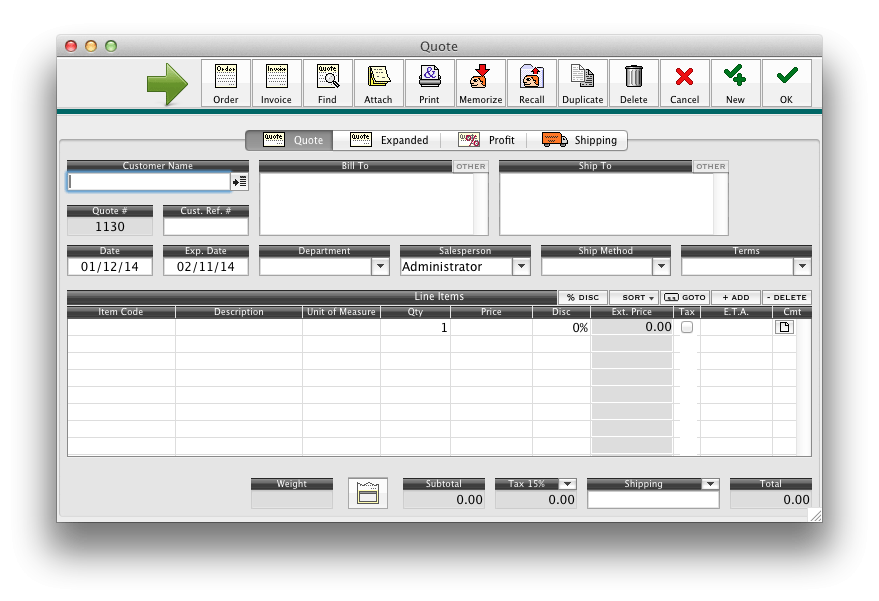Image resolution: width=879 pixels, height=601 pixels.
Task: Click the E.T.A. cell in first row
Action: 736,327
